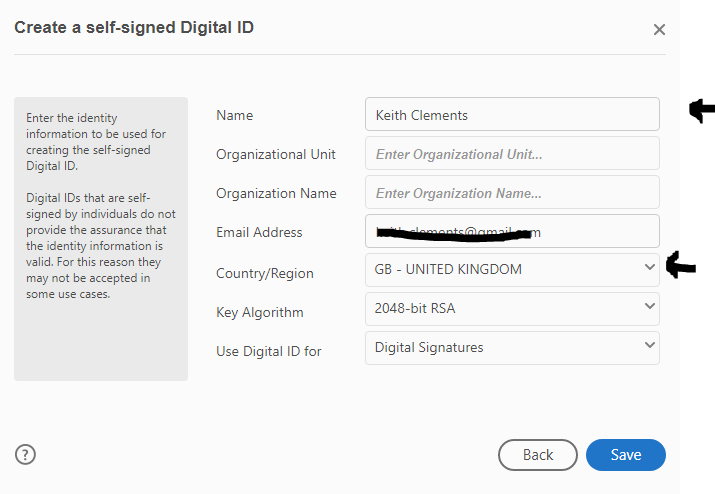Click the Key Algorithm label text
Image resolution: width=715 pixels, height=494 pixels.
[x=259, y=312]
